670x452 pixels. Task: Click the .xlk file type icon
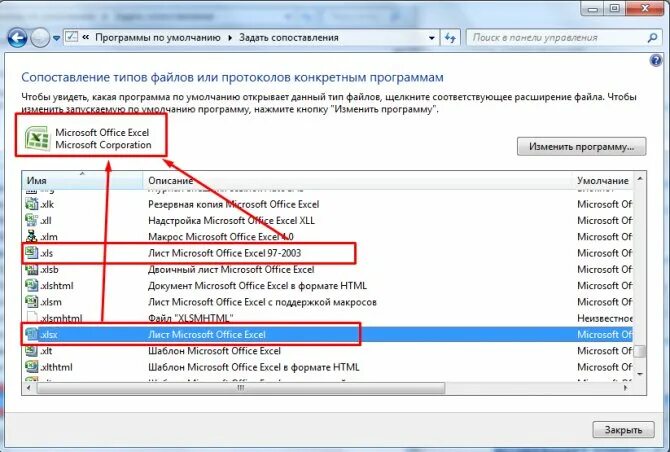(32, 204)
